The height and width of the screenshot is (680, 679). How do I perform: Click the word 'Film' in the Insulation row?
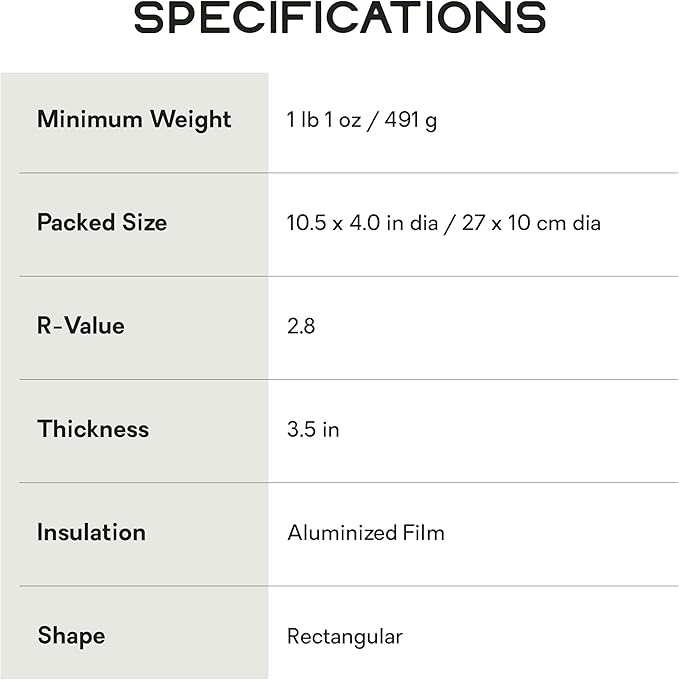[423, 533]
